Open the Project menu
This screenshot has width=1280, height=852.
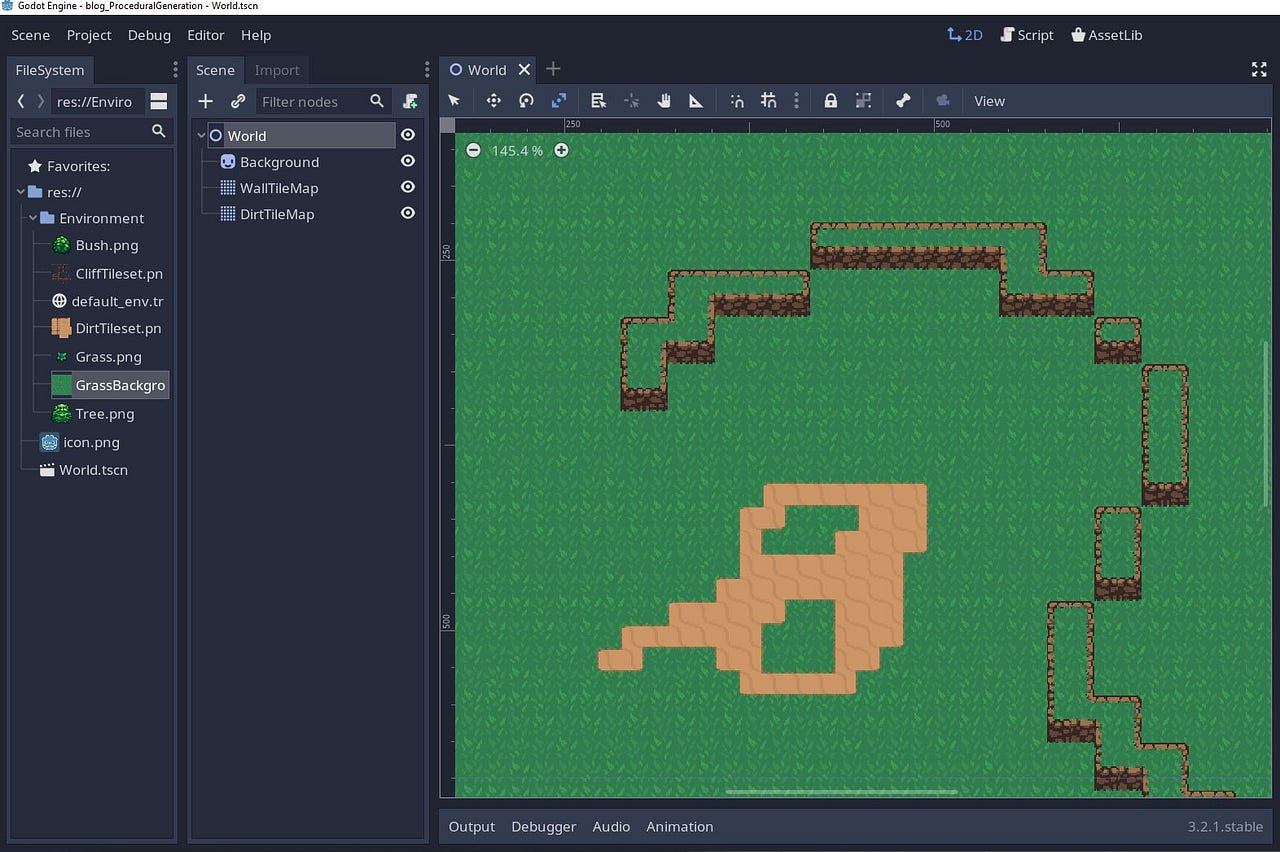point(89,35)
